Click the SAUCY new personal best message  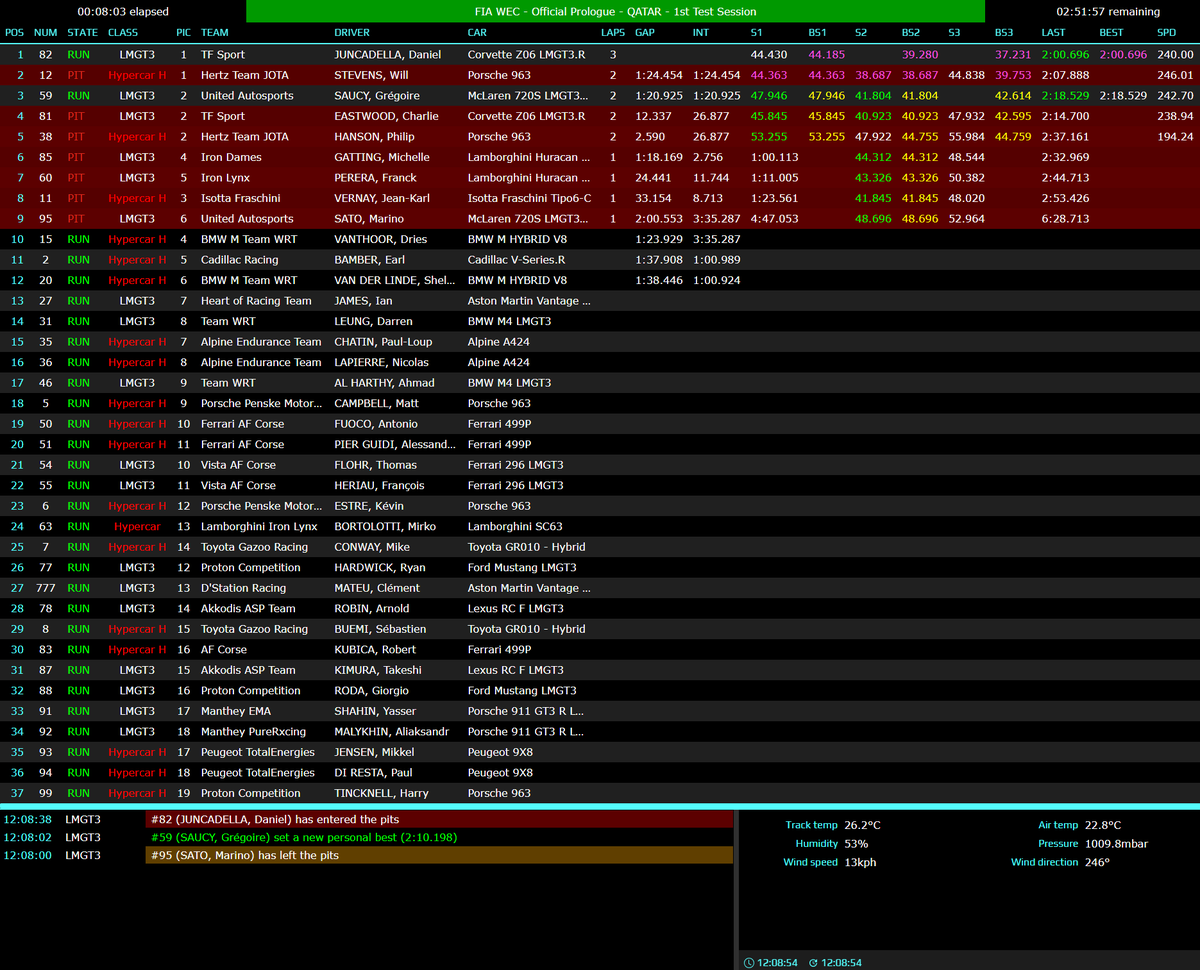click(439, 837)
